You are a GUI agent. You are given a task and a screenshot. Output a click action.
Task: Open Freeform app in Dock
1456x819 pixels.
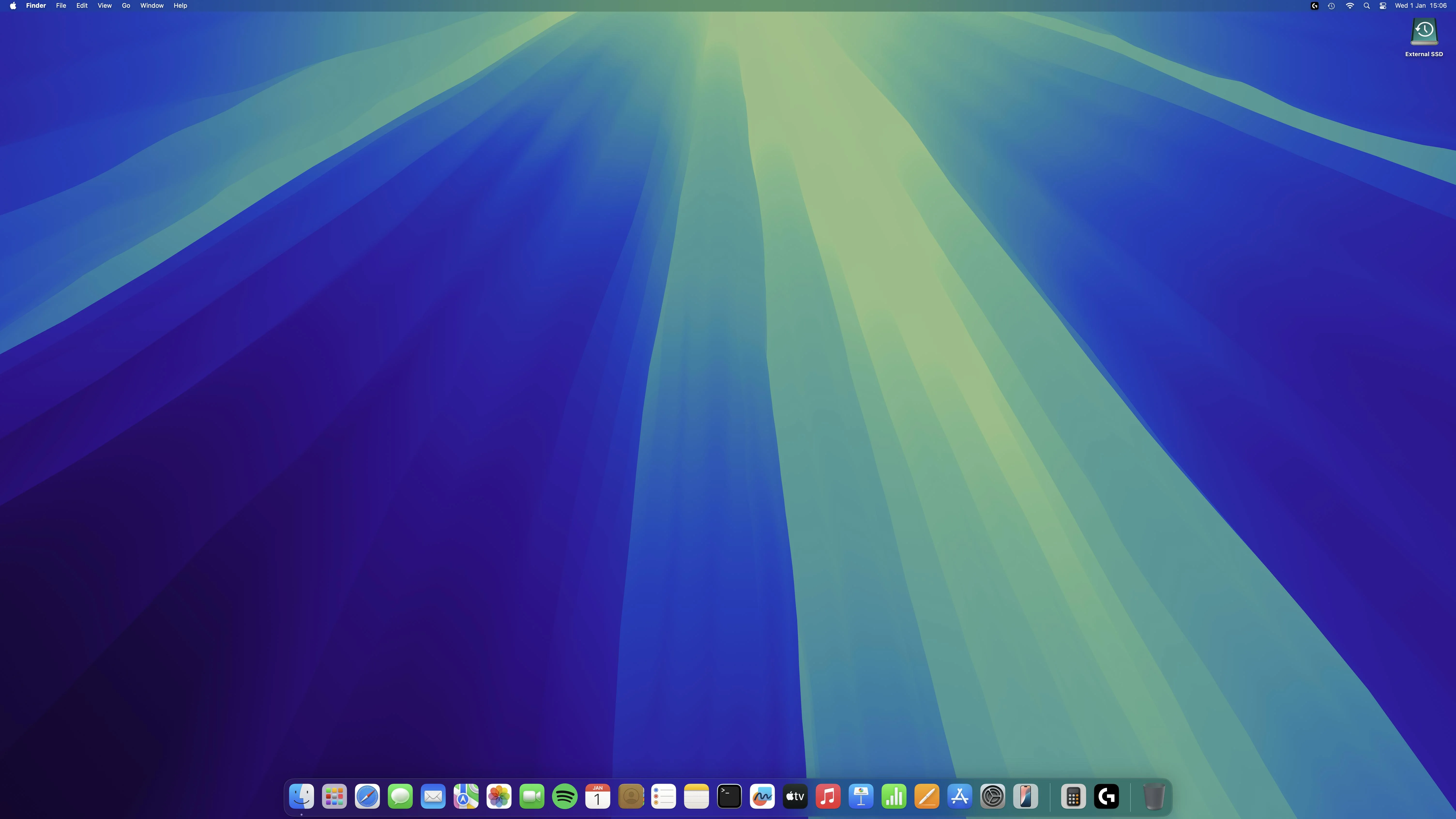coord(762,796)
